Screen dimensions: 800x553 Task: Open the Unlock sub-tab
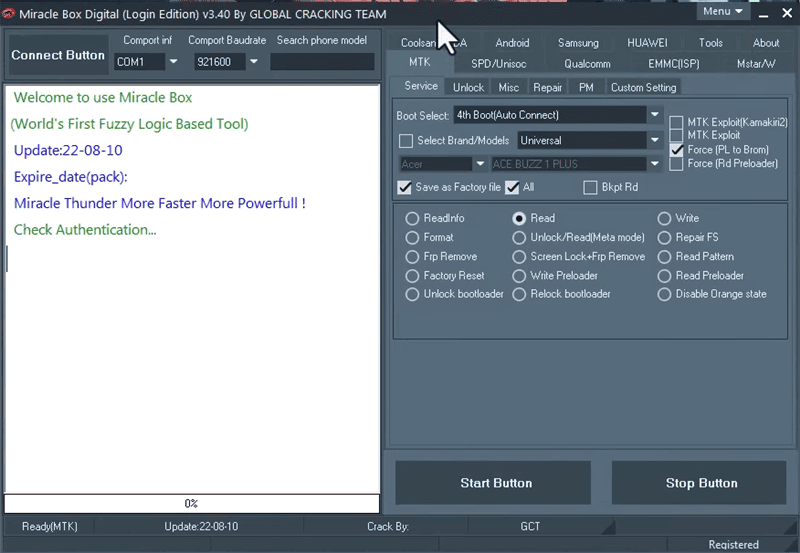tap(468, 87)
